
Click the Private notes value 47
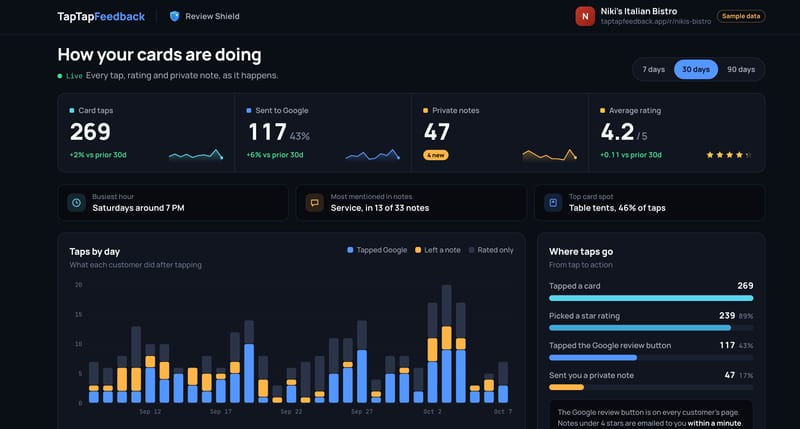(x=437, y=132)
